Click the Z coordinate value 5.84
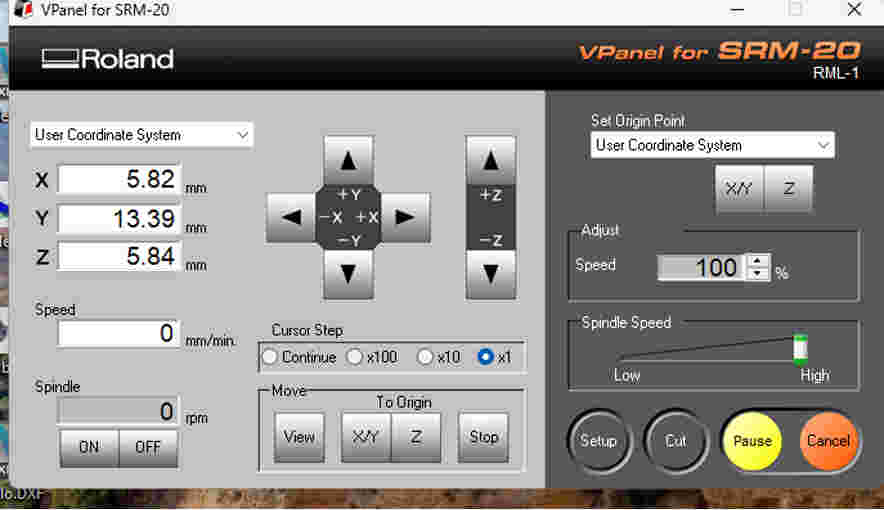884x510 pixels. point(120,256)
